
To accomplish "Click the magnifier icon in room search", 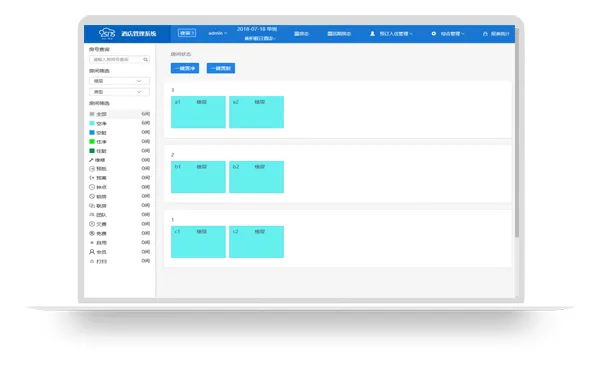I will coord(145,60).
